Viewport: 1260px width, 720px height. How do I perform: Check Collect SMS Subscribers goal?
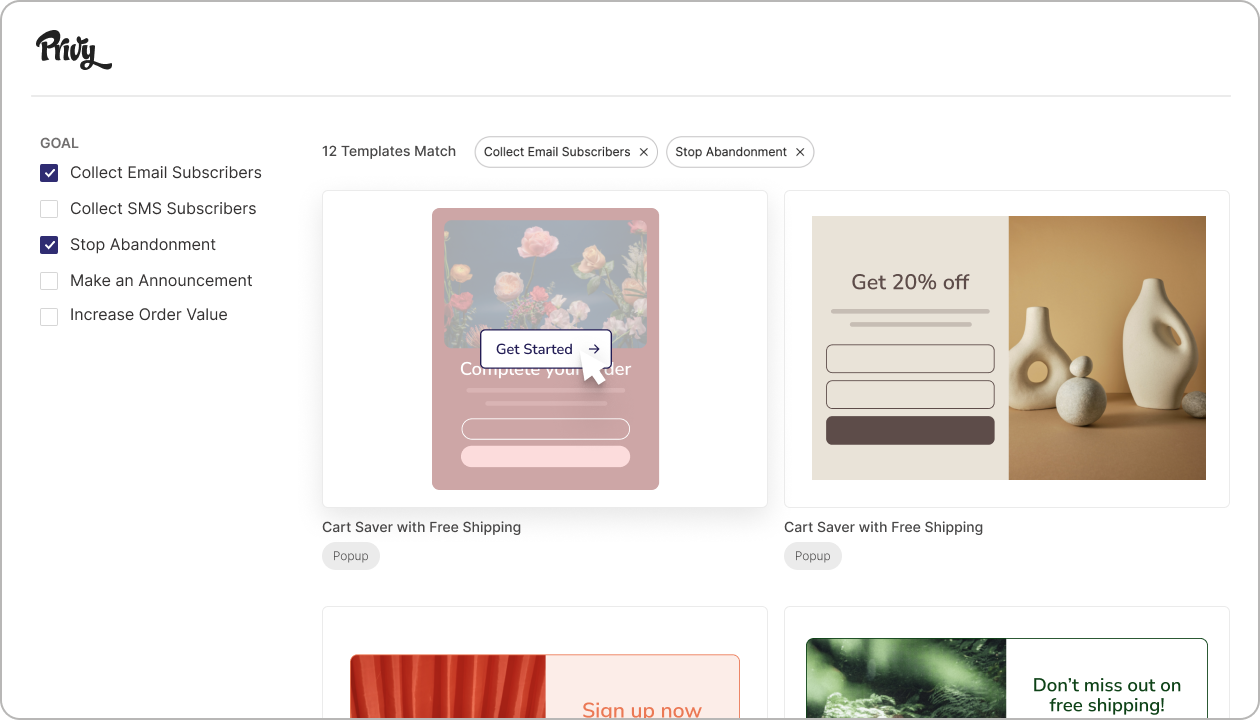(49, 209)
